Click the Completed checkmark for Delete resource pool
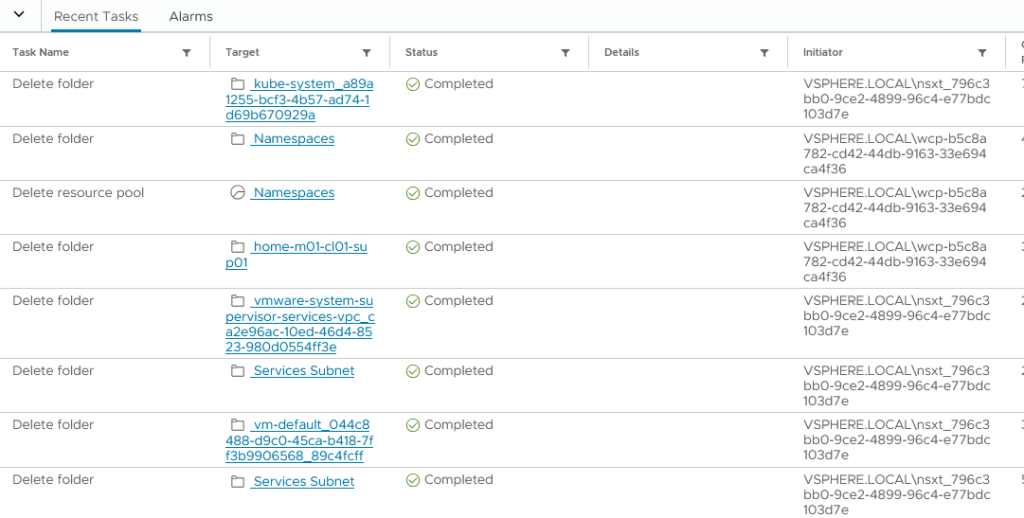 coord(412,193)
